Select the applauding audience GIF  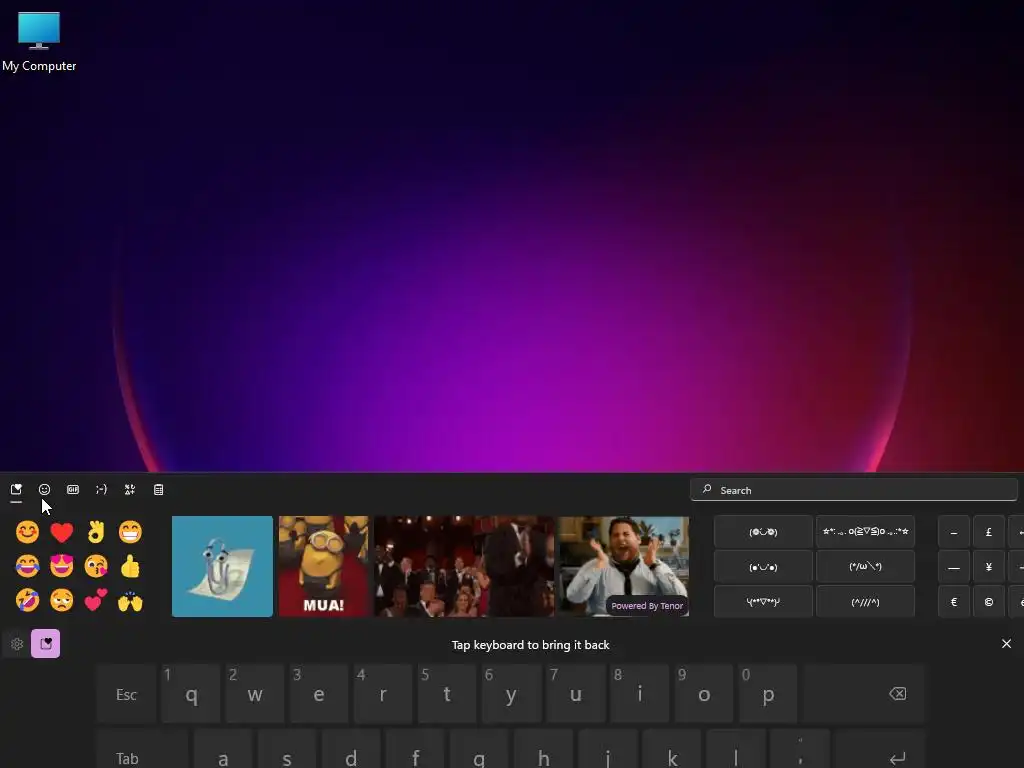[x=464, y=566]
